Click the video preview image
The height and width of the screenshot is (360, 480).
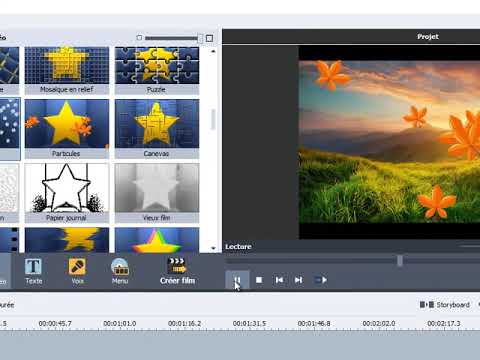tap(389, 142)
